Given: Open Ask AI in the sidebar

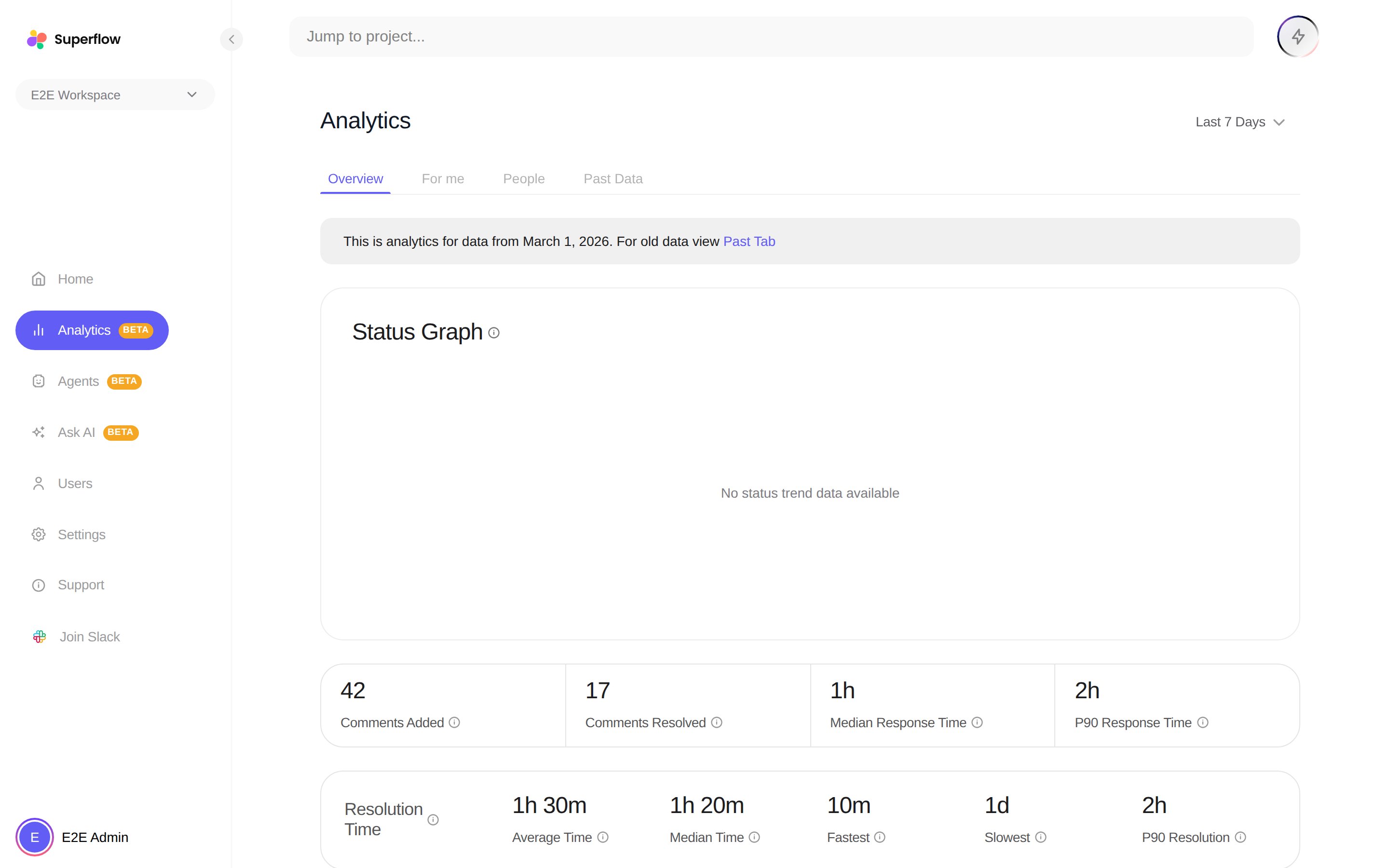Looking at the screenshot, I should coord(85,432).
